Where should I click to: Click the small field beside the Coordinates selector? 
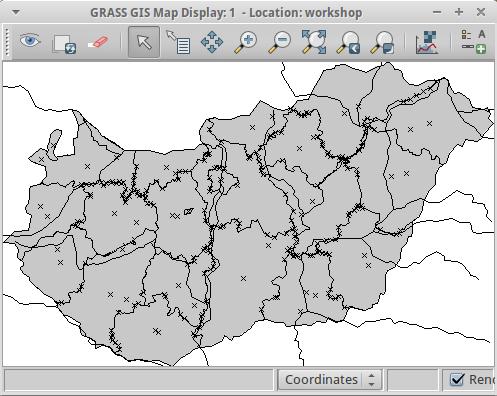(413, 379)
